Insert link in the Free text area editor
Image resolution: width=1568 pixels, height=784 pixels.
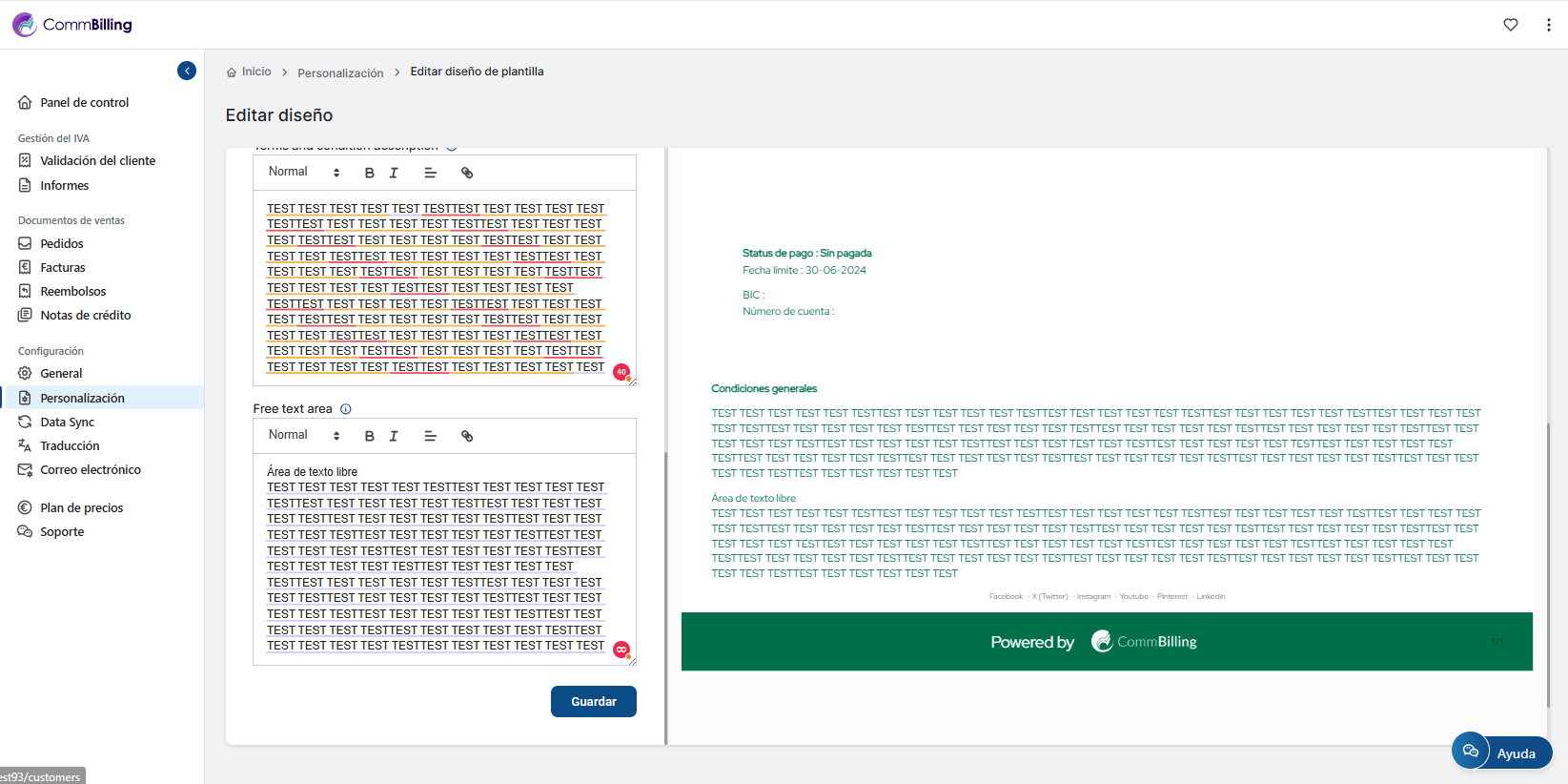[467, 436]
